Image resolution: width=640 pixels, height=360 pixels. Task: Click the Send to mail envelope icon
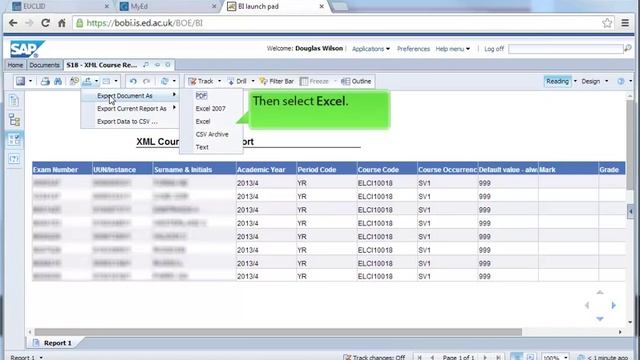coord(107,81)
